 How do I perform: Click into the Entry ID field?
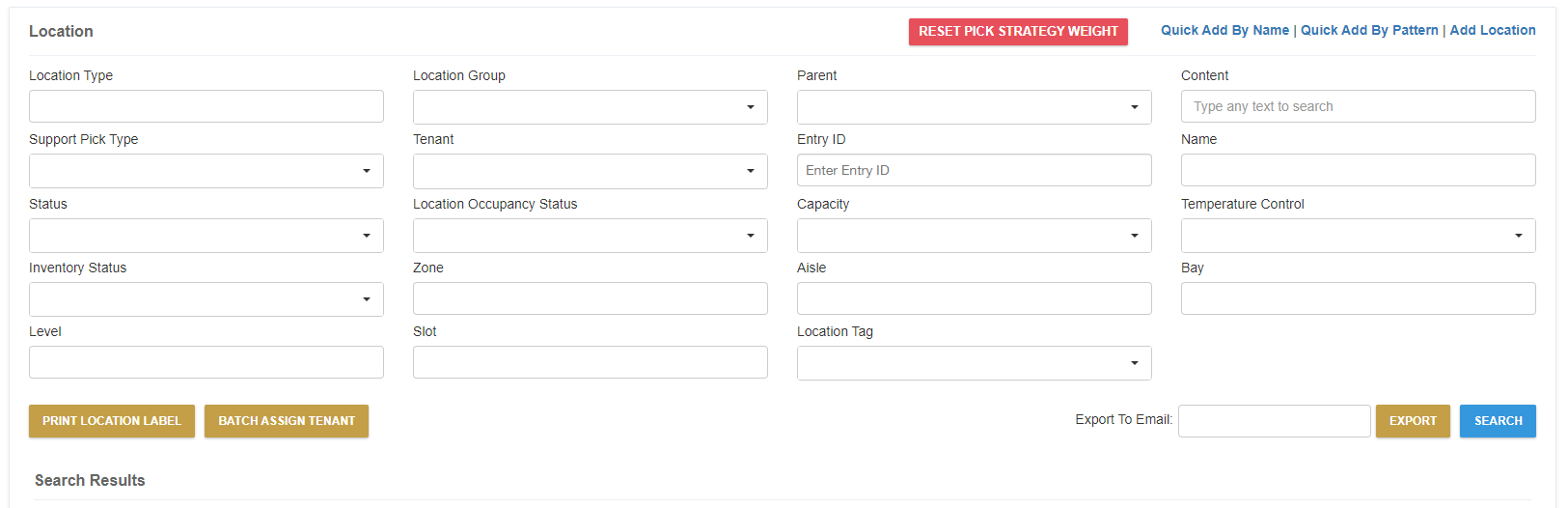(975, 170)
